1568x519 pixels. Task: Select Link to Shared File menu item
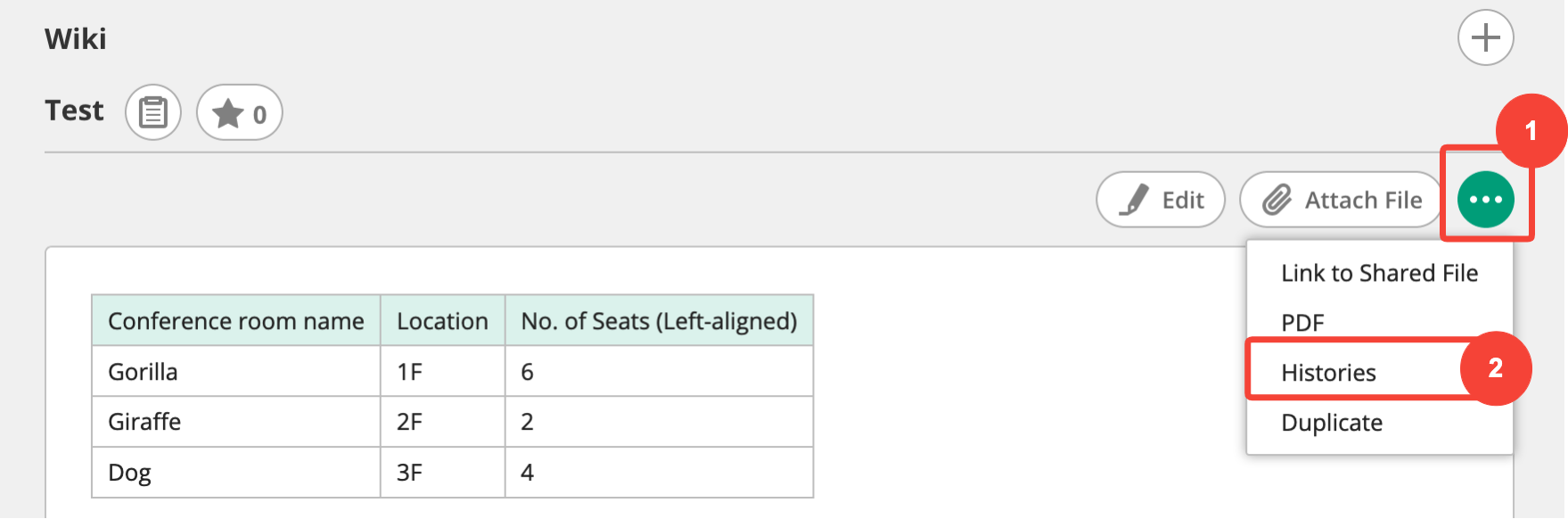click(1379, 273)
